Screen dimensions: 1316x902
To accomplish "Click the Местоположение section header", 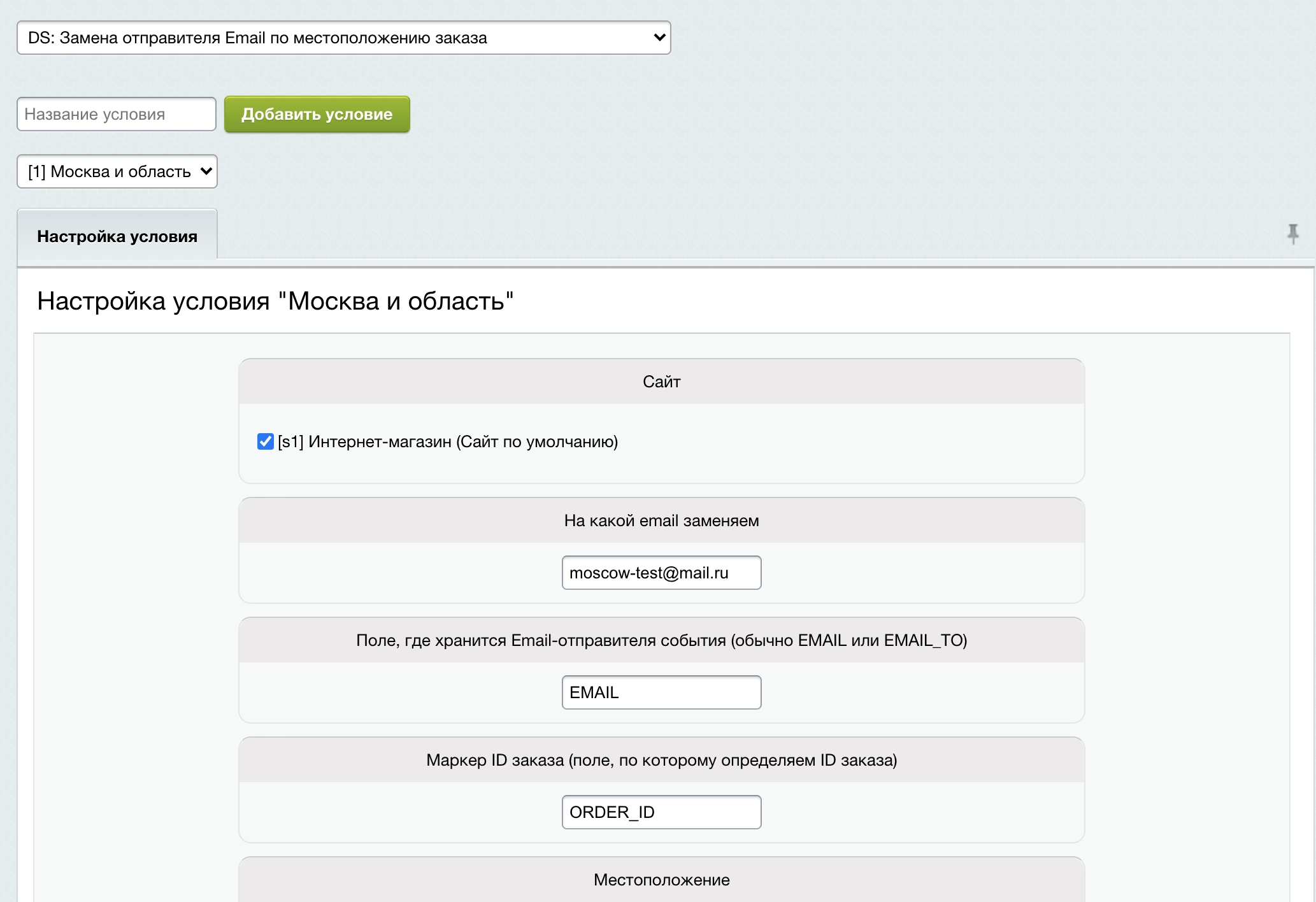I will tap(661, 880).
